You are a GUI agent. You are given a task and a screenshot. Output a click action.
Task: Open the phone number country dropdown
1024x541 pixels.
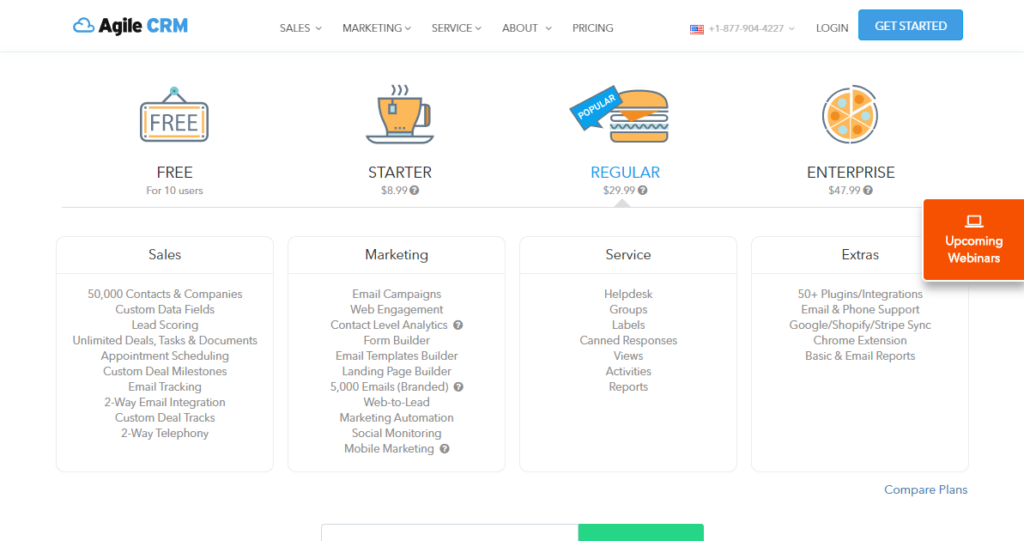[742, 29]
